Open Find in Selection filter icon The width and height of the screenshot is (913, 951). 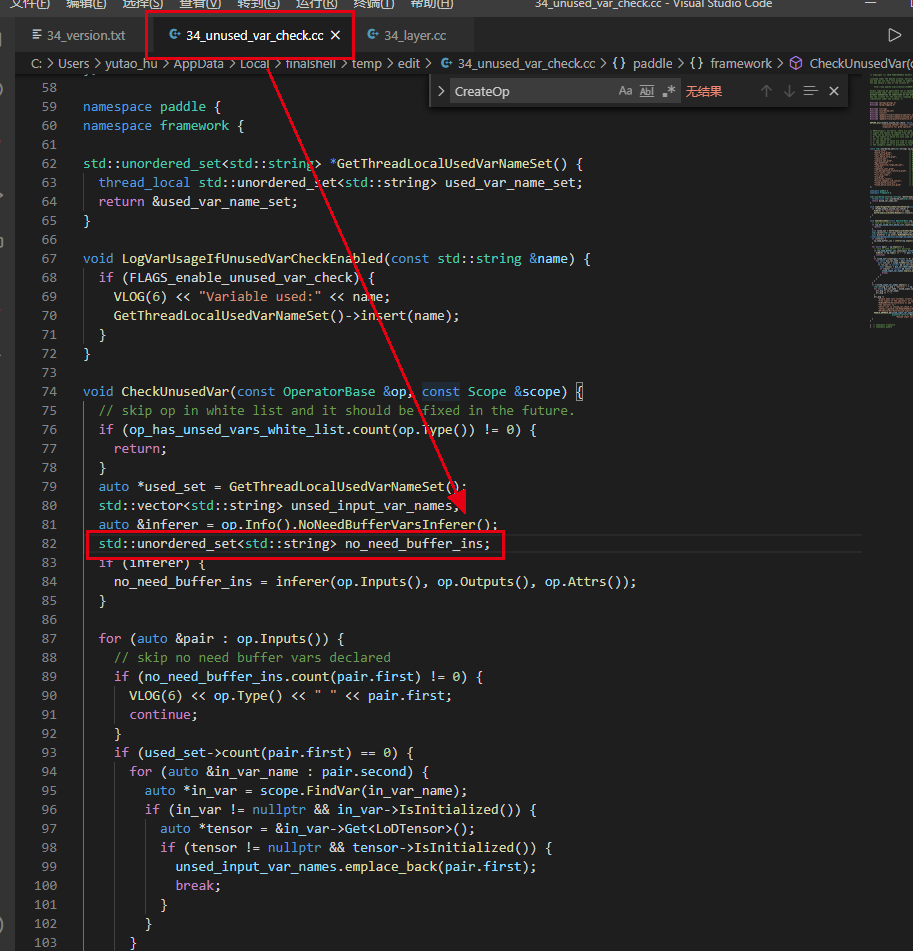[x=811, y=90]
